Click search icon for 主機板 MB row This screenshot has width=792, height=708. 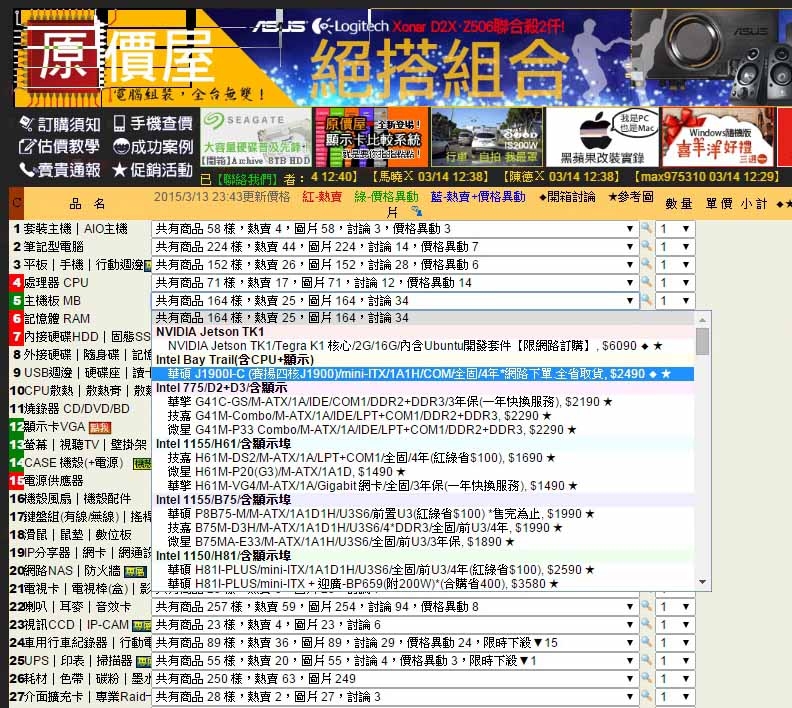[647, 300]
